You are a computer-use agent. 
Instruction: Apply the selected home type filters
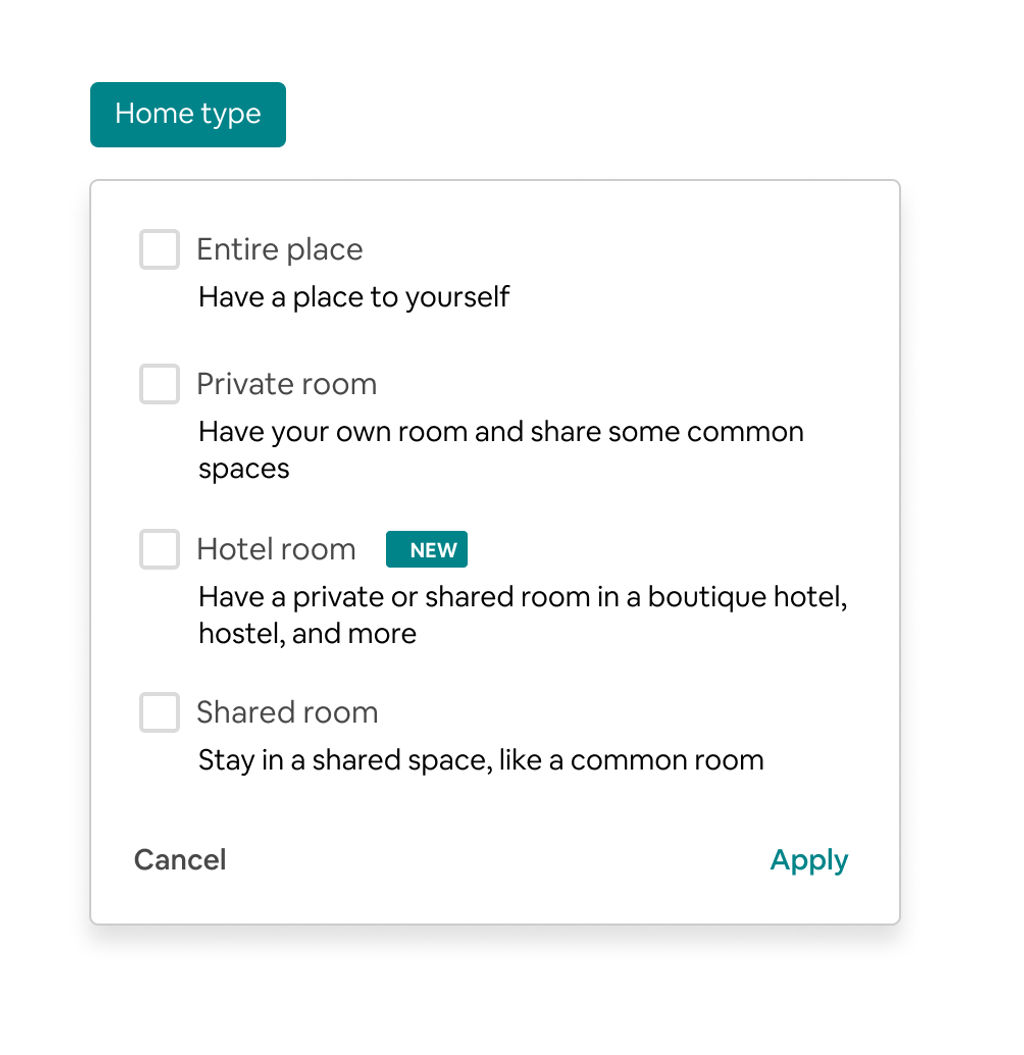coord(809,859)
